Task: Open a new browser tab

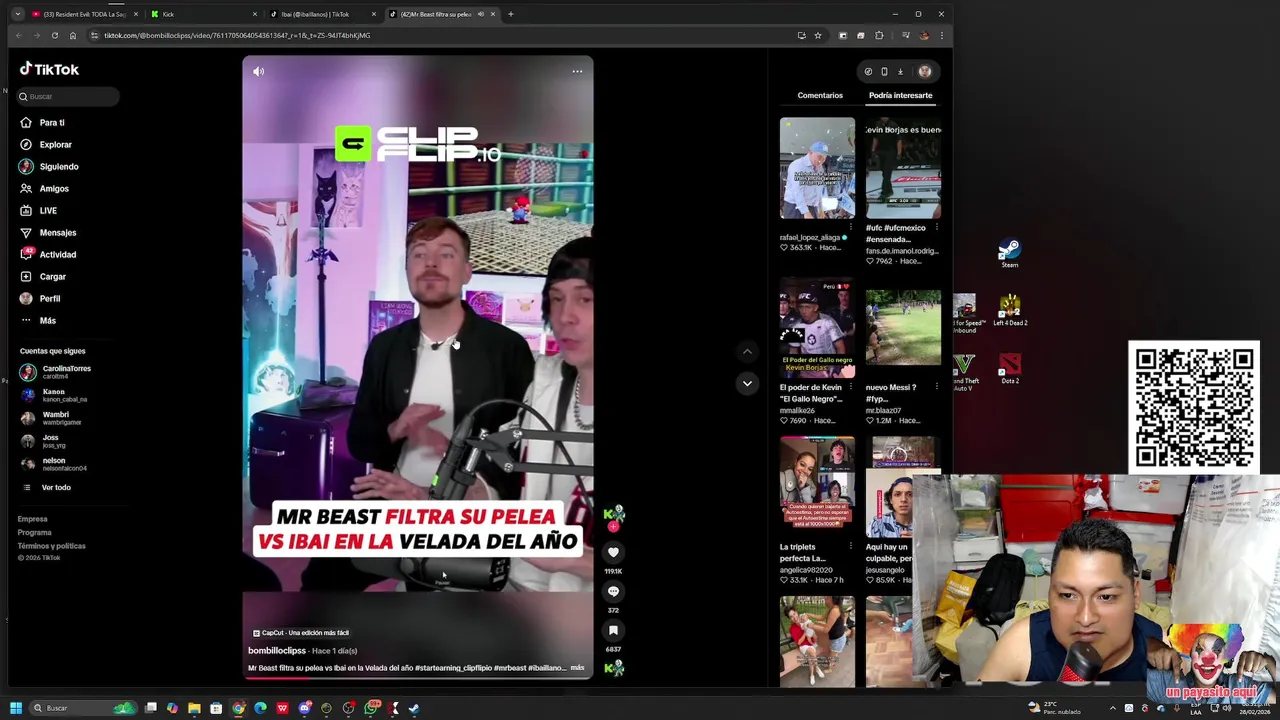Action: tap(510, 14)
